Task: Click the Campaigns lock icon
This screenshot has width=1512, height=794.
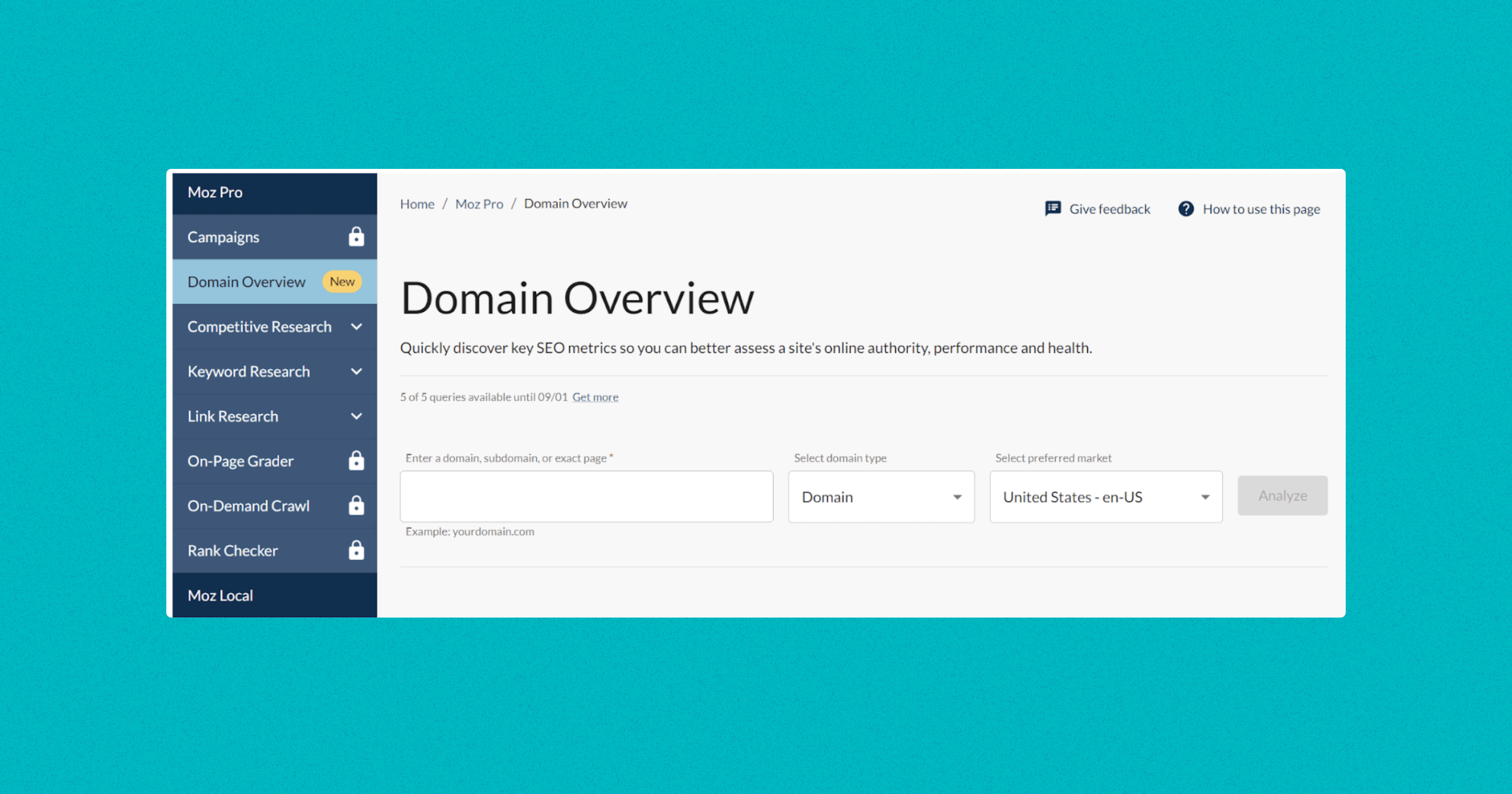Action: [x=356, y=237]
